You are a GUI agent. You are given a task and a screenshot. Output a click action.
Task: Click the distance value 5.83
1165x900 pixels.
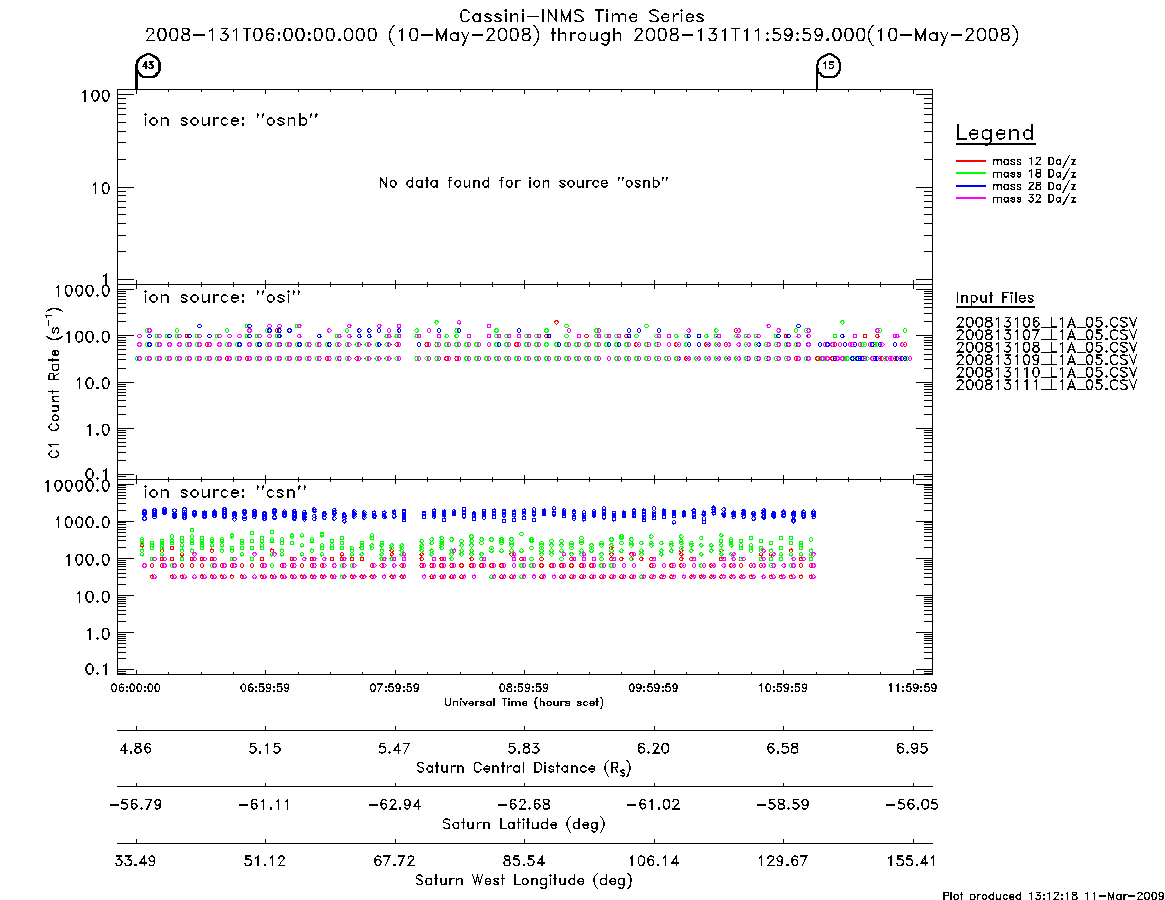point(524,748)
